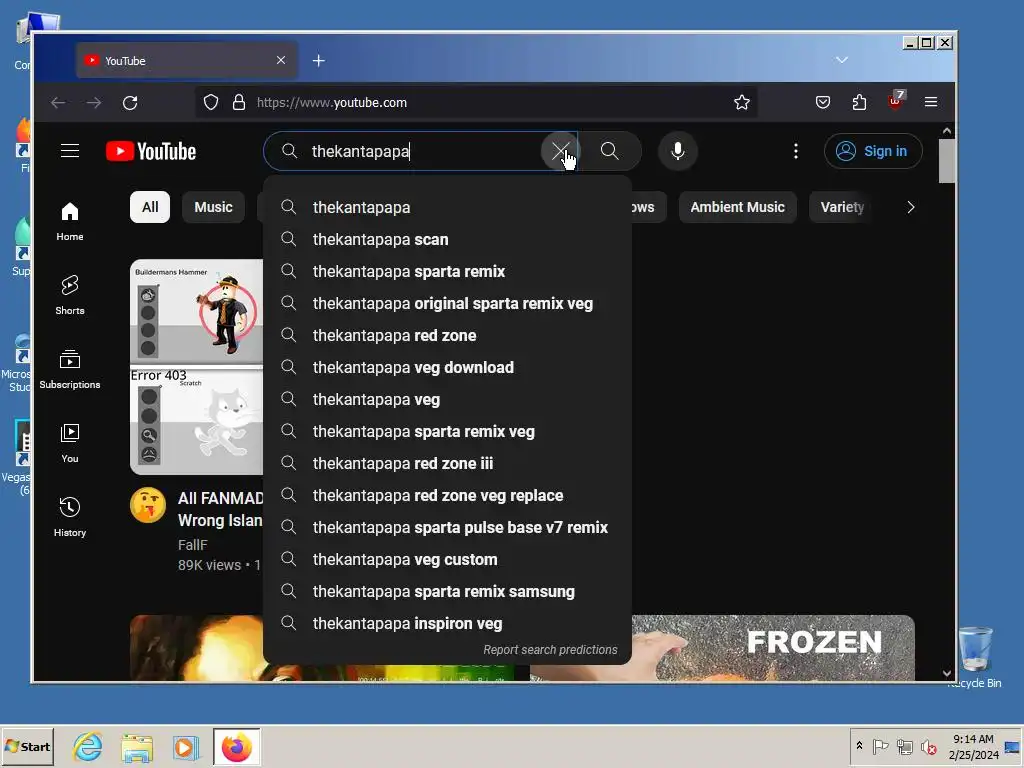Switch to the YouTube tab
This screenshot has width=1024, height=768.
coord(187,61)
